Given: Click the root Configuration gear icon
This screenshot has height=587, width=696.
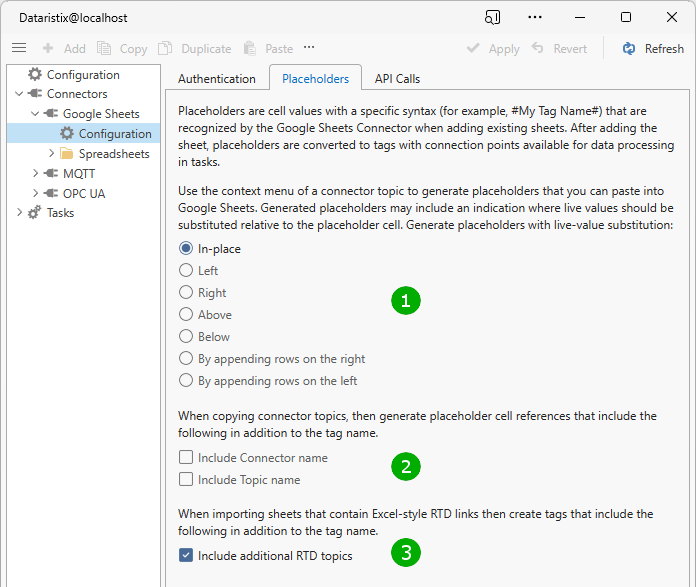Looking at the screenshot, I should click(x=35, y=74).
